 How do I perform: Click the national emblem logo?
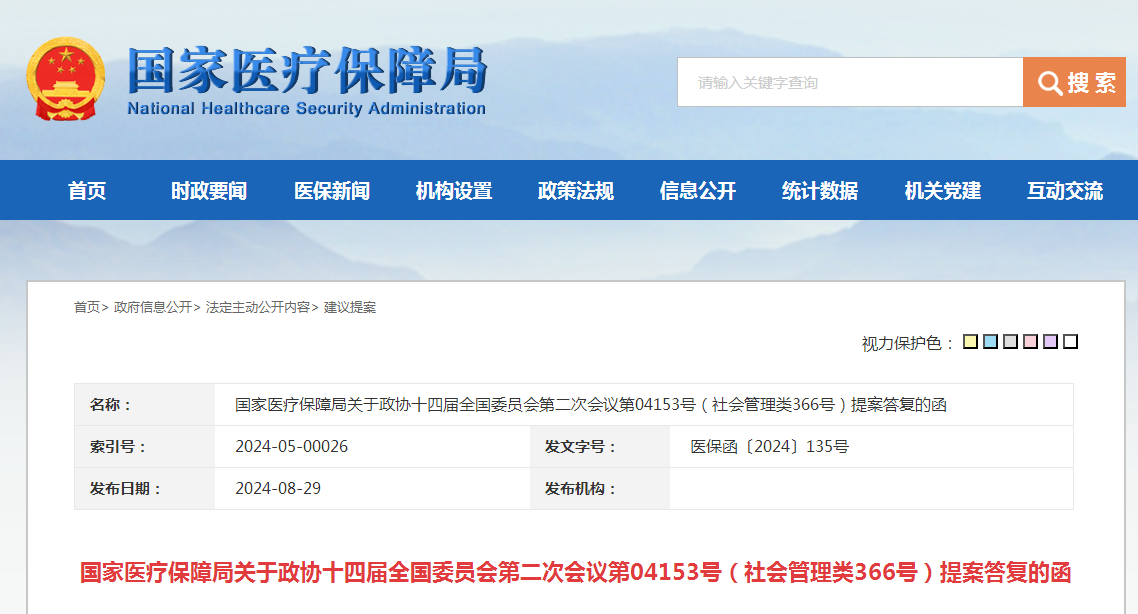click(66, 79)
